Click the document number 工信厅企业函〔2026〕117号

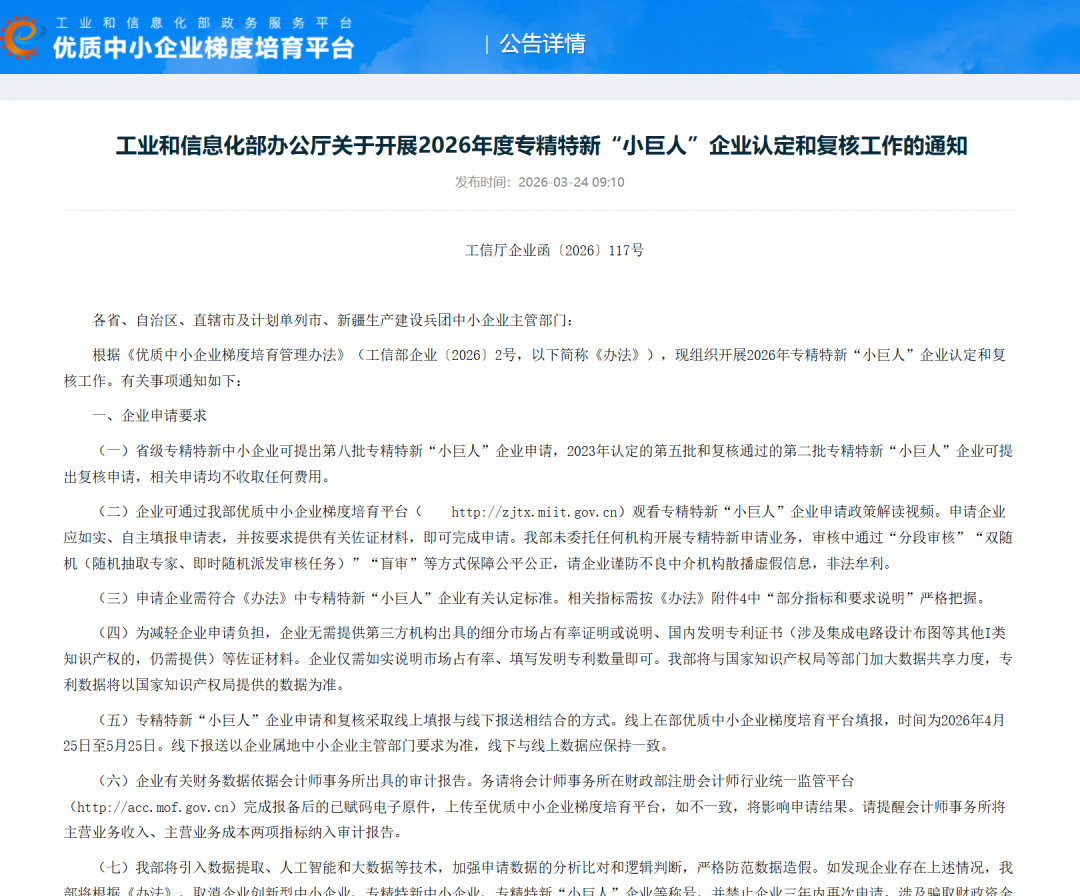click(x=554, y=250)
